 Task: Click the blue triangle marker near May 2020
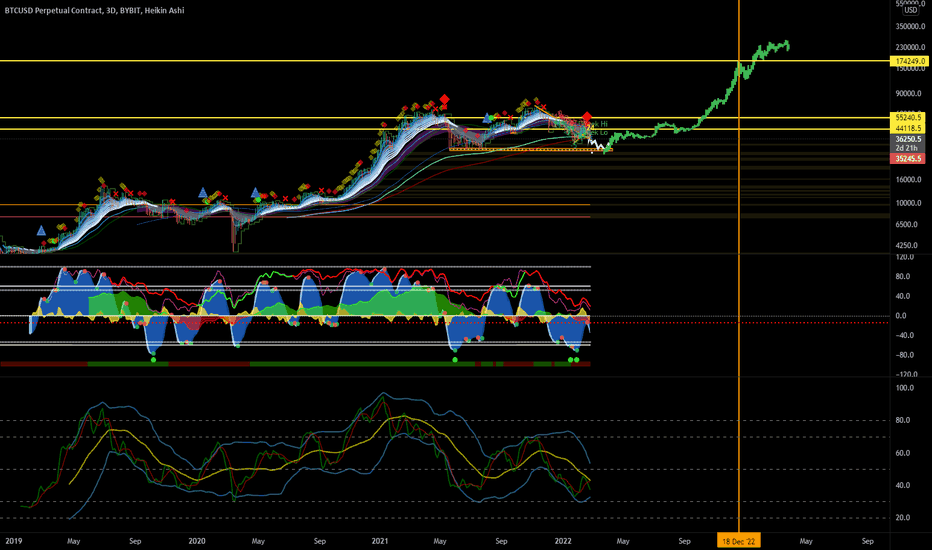tap(256, 193)
